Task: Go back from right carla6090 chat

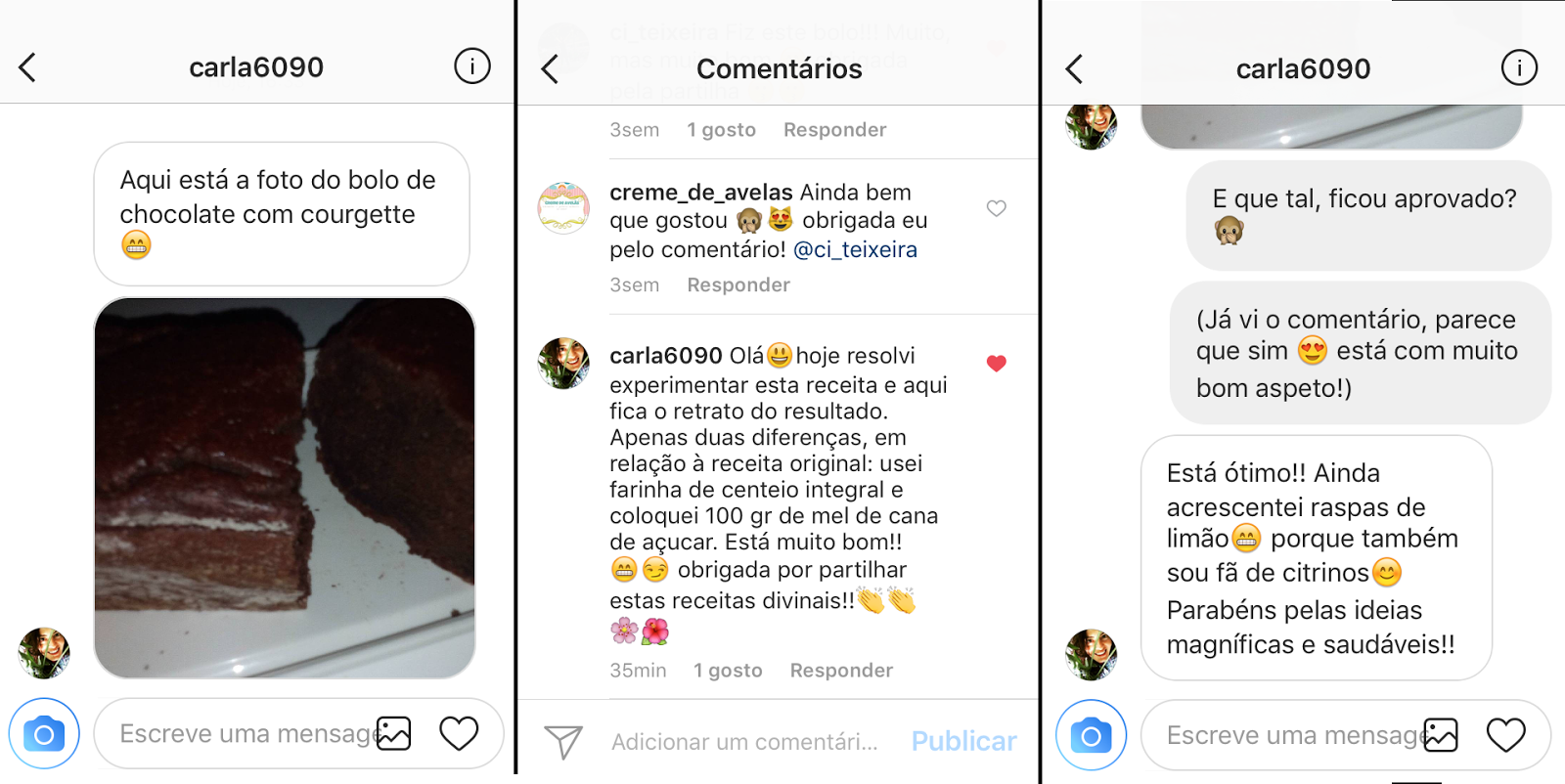Action: tap(1074, 68)
